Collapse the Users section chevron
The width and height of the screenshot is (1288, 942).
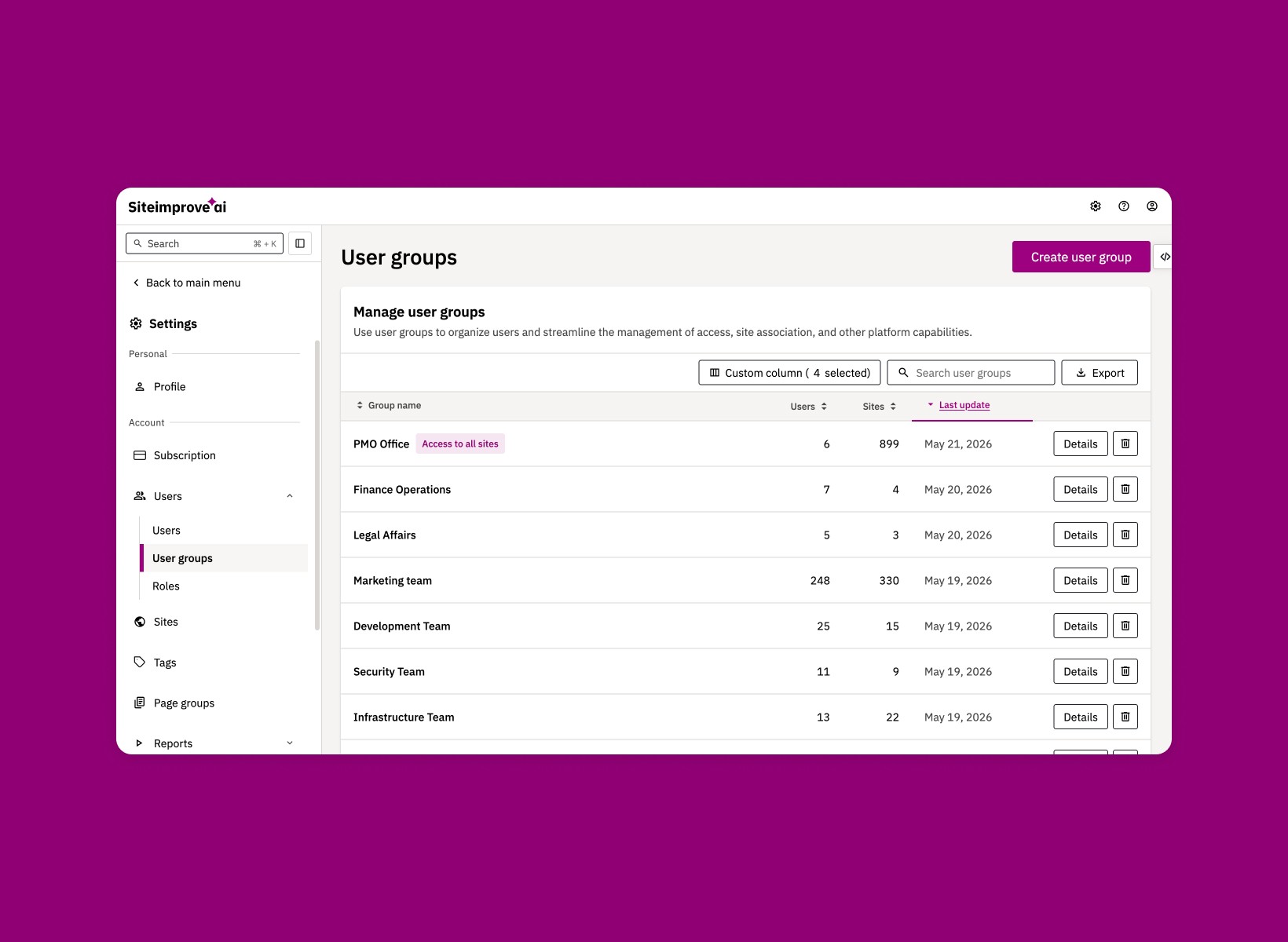[290, 496]
